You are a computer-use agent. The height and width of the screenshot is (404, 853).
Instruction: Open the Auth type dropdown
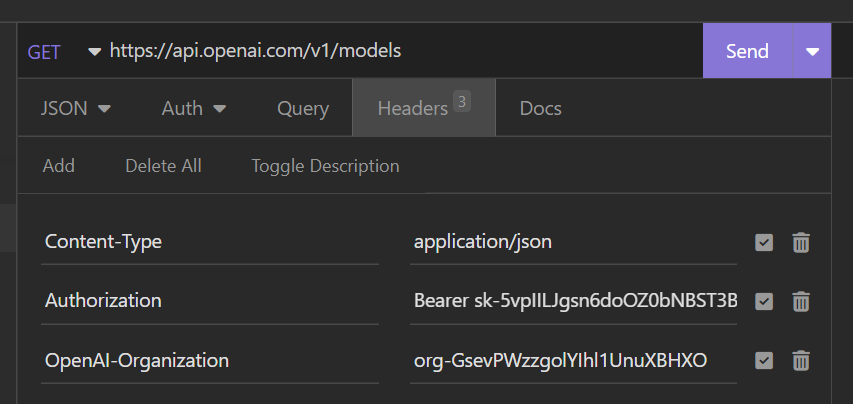(x=194, y=109)
